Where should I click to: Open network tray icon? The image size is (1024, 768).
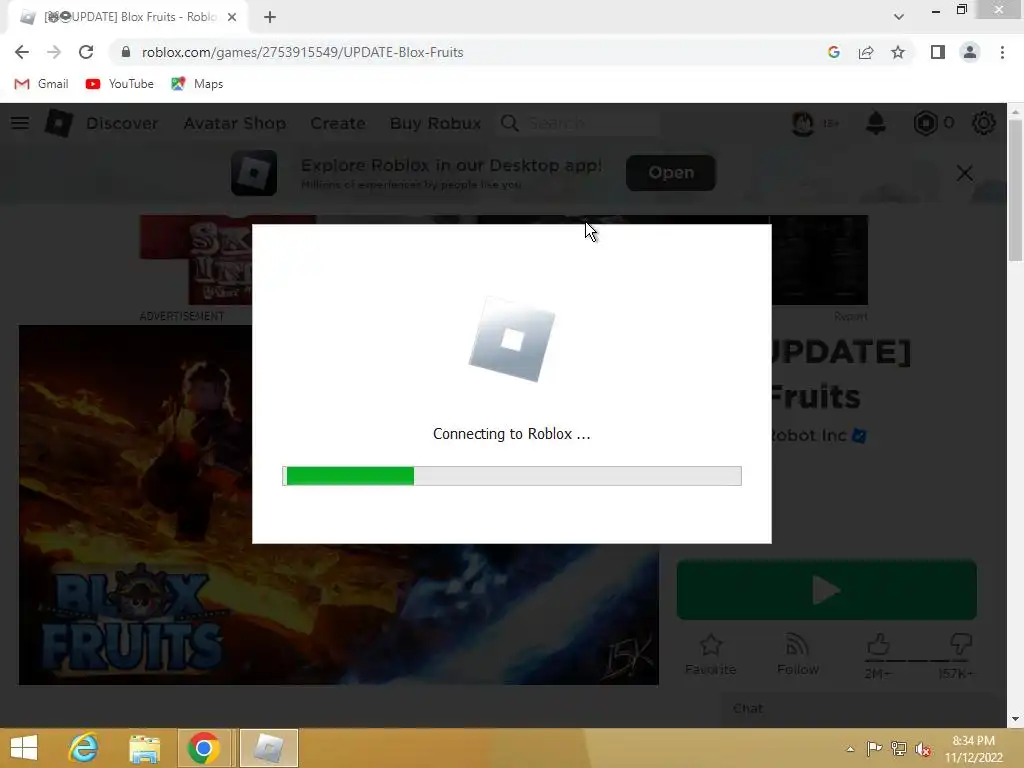pyautogui.click(x=899, y=748)
